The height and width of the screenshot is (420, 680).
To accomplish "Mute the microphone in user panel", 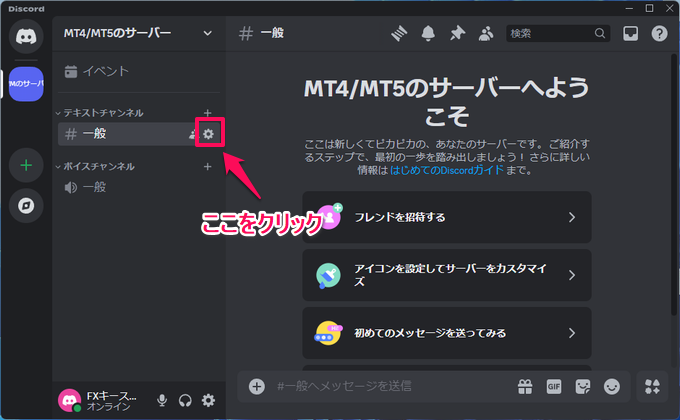I will tap(162, 400).
